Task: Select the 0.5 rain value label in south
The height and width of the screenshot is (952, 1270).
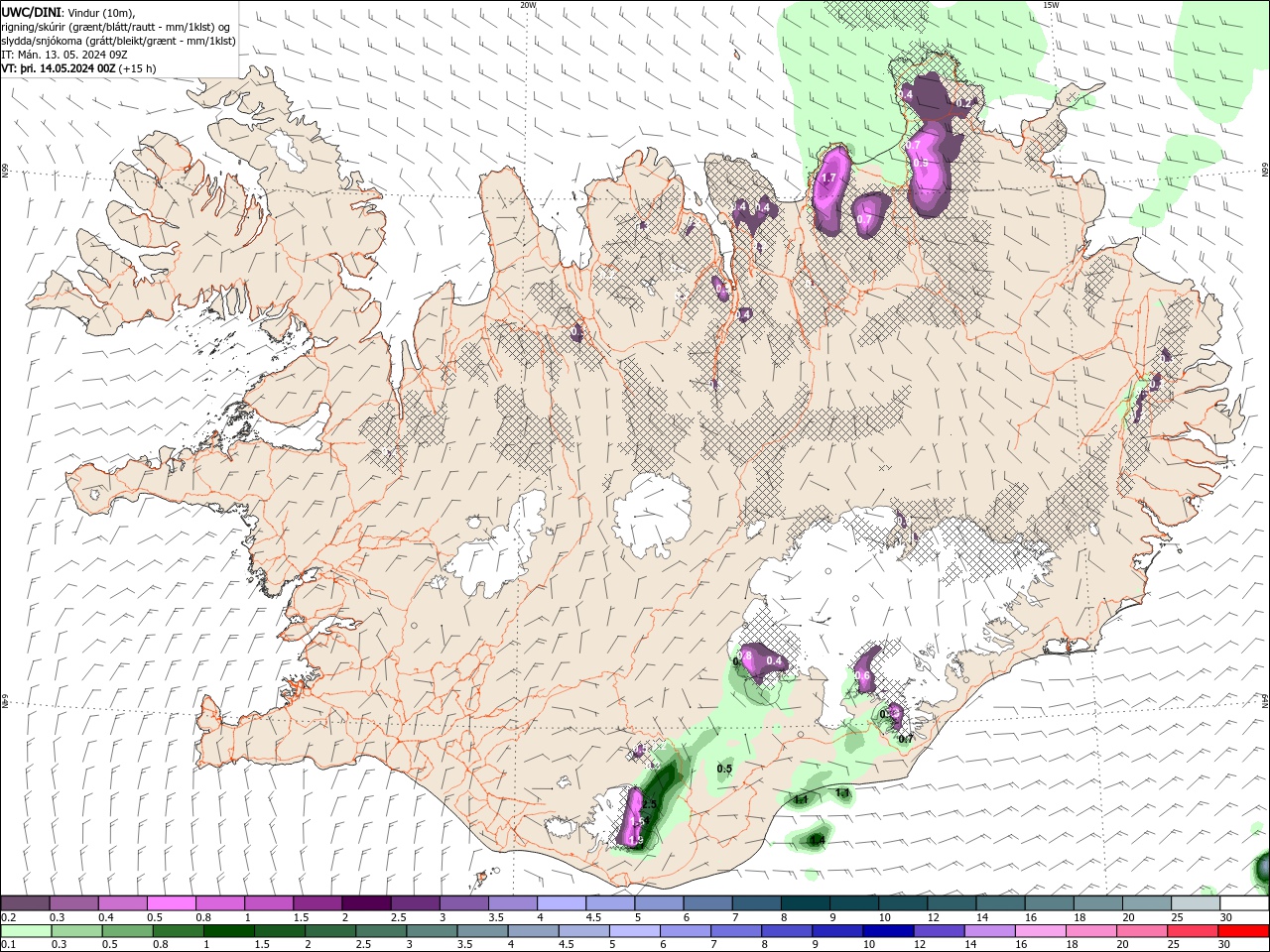Action: (724, 769)
